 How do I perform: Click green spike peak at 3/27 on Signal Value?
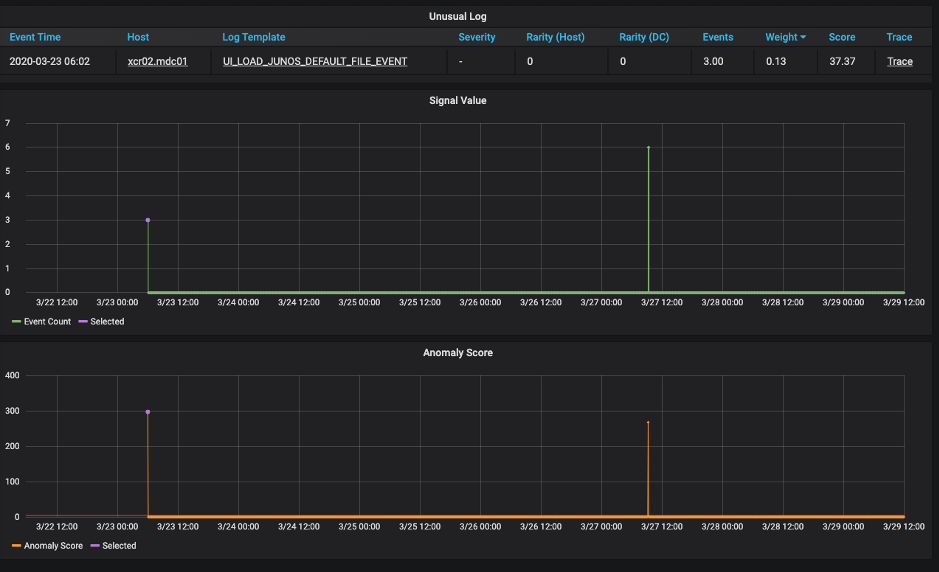(649, 147)
